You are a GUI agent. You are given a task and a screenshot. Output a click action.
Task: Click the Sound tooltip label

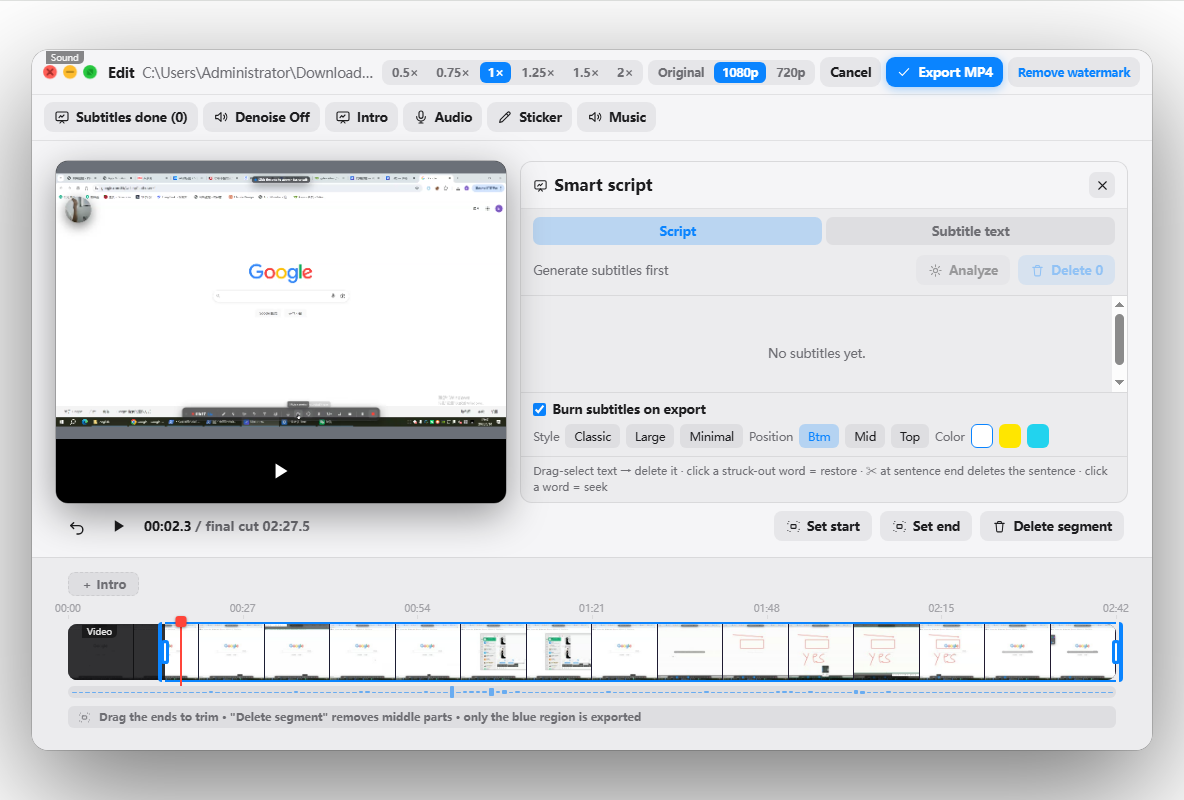click(x=65, y=57)
